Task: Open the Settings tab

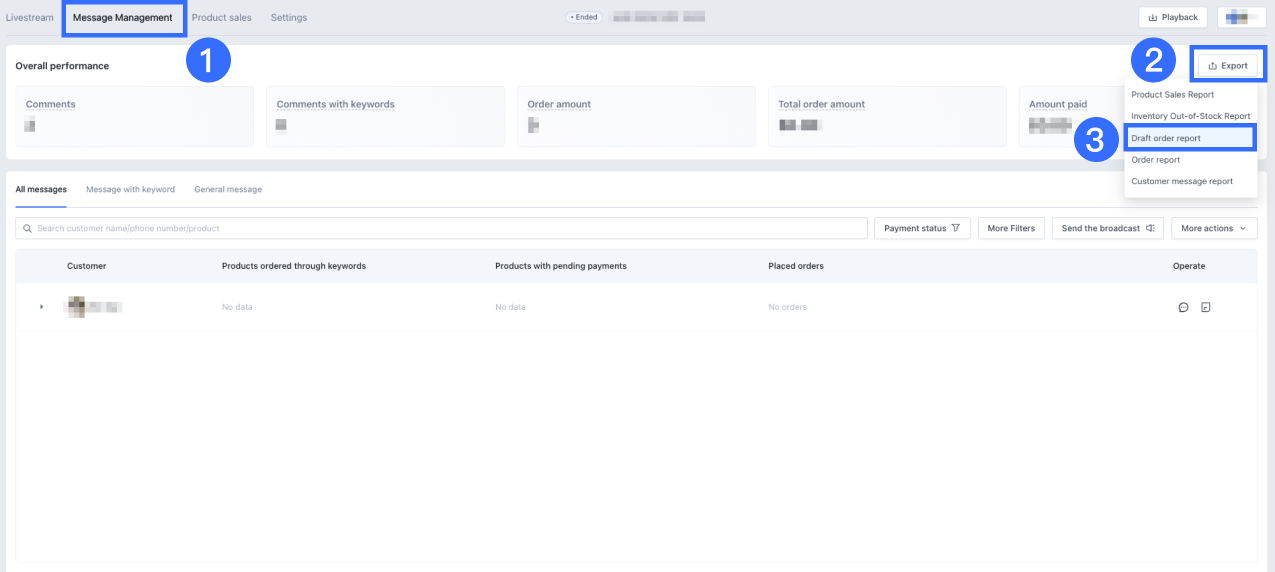Action: (x=289, y=18)
